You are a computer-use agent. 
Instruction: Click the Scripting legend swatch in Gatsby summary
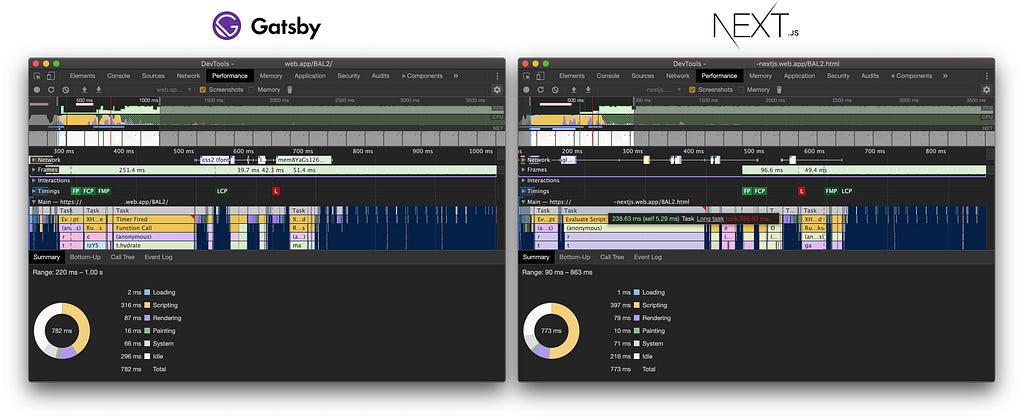coord(148,305)
